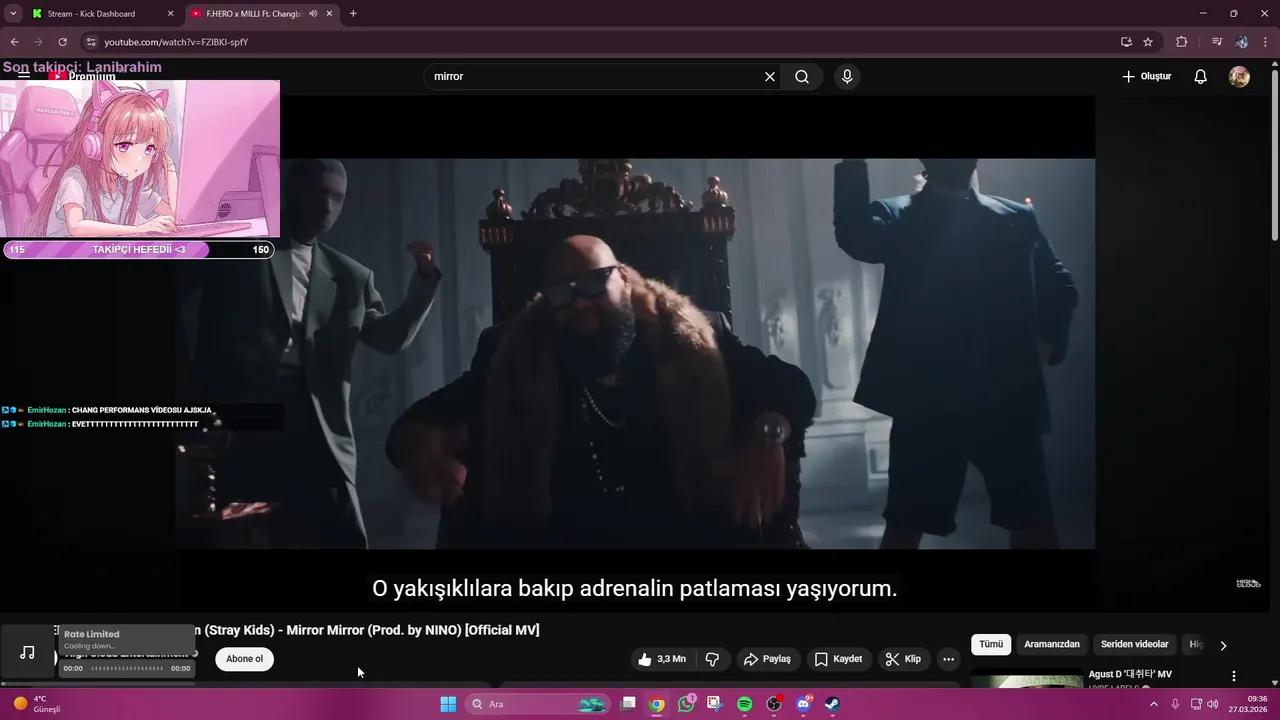The width and height of the screenshot is (1280, 720).
Task: Select the Aramanızdan filter chip
Action: (x=1052, y=645)
